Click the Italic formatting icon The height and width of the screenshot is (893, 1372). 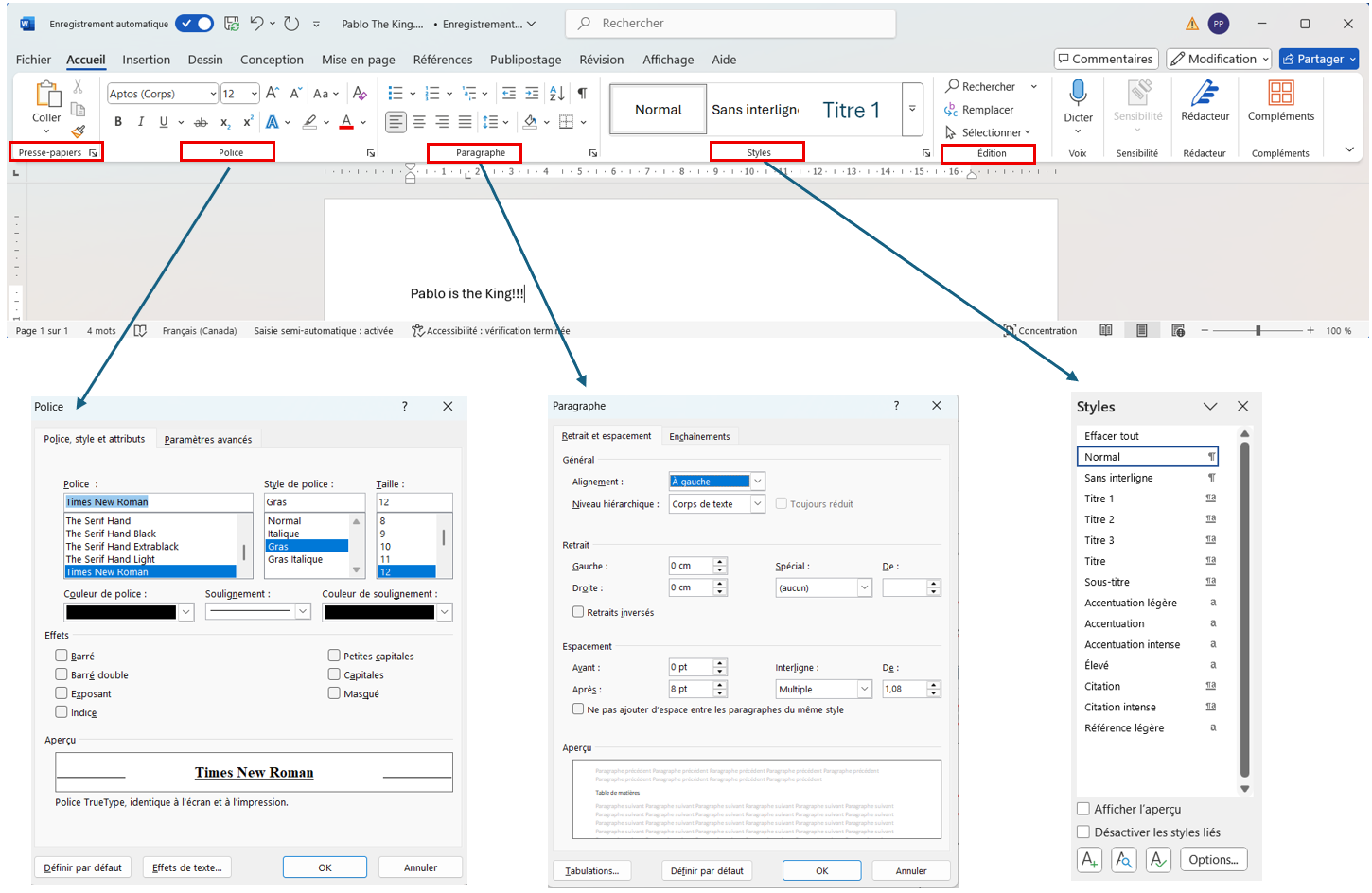141,122
